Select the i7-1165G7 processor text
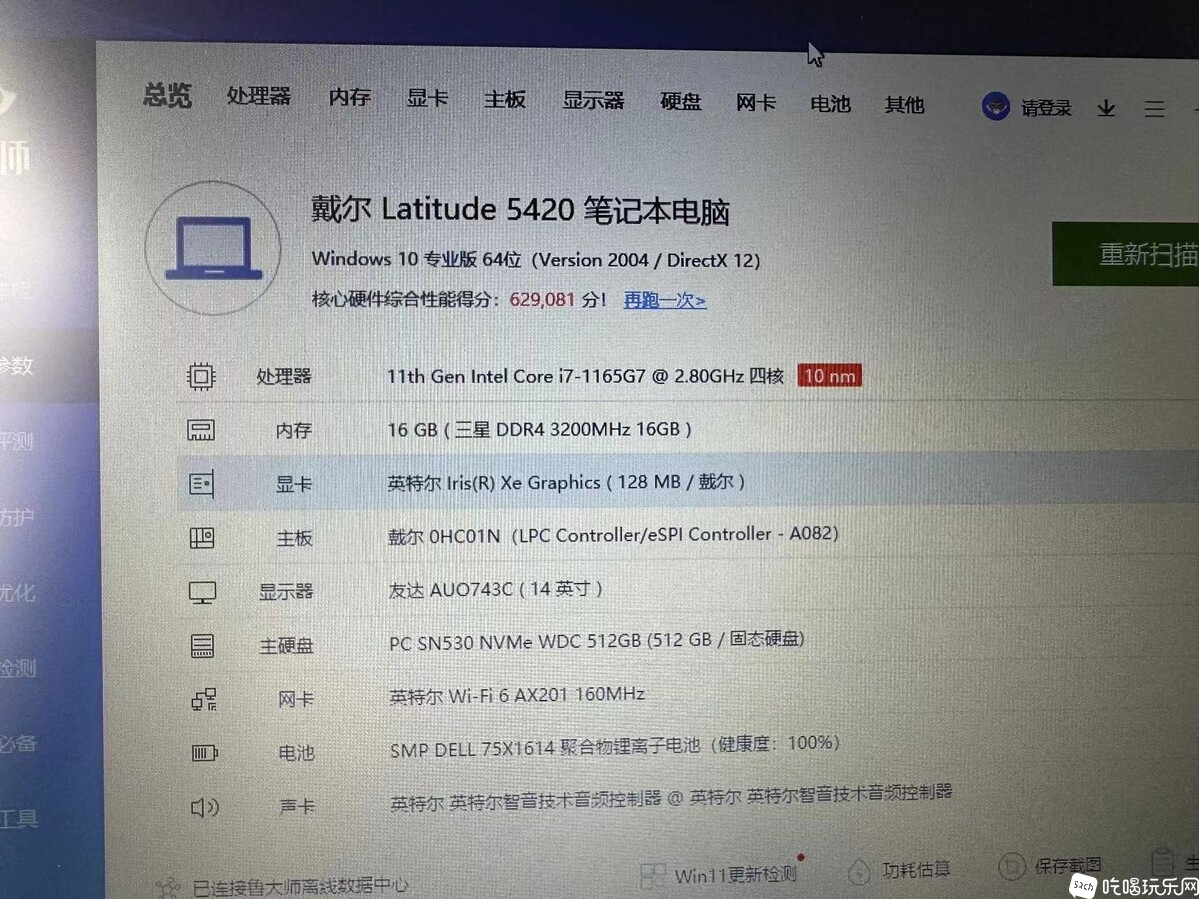This screenshot has width=1199, height=899. click(x=585, y=376)
